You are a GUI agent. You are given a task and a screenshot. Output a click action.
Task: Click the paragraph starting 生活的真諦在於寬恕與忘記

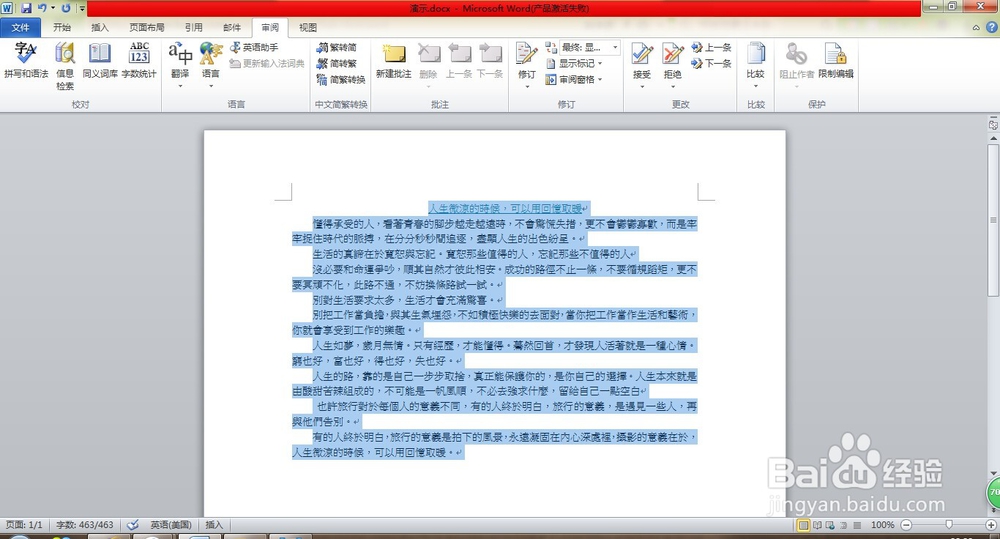tap(474, 254)
